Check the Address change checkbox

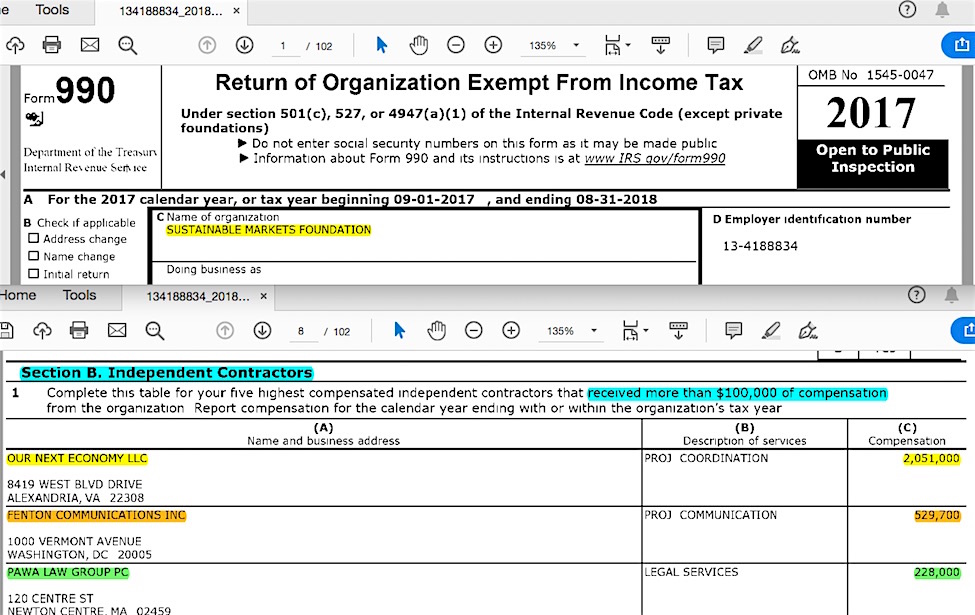point(34,239)
